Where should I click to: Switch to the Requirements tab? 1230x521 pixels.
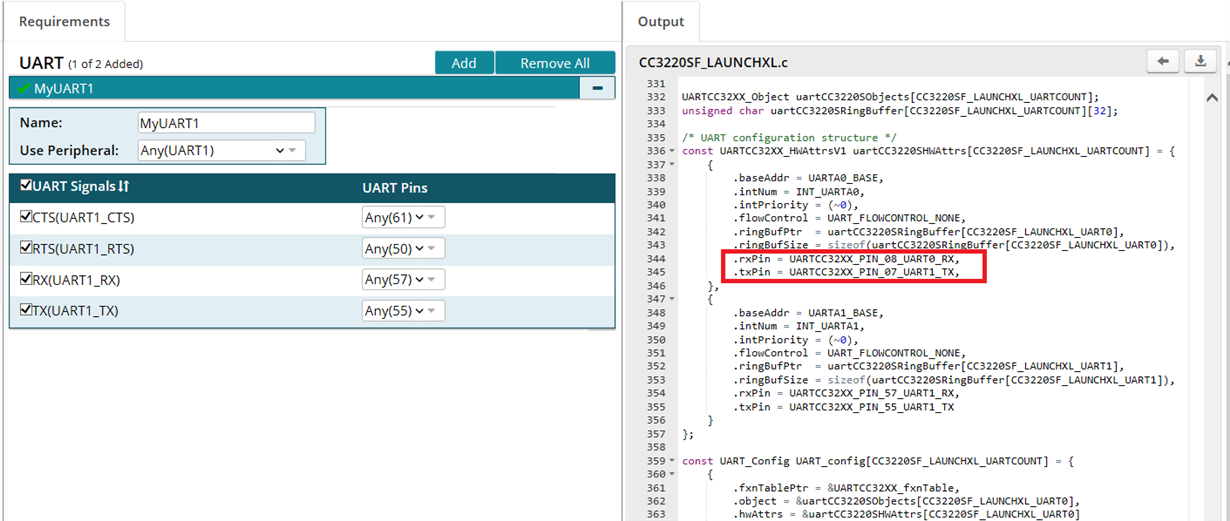63,21
